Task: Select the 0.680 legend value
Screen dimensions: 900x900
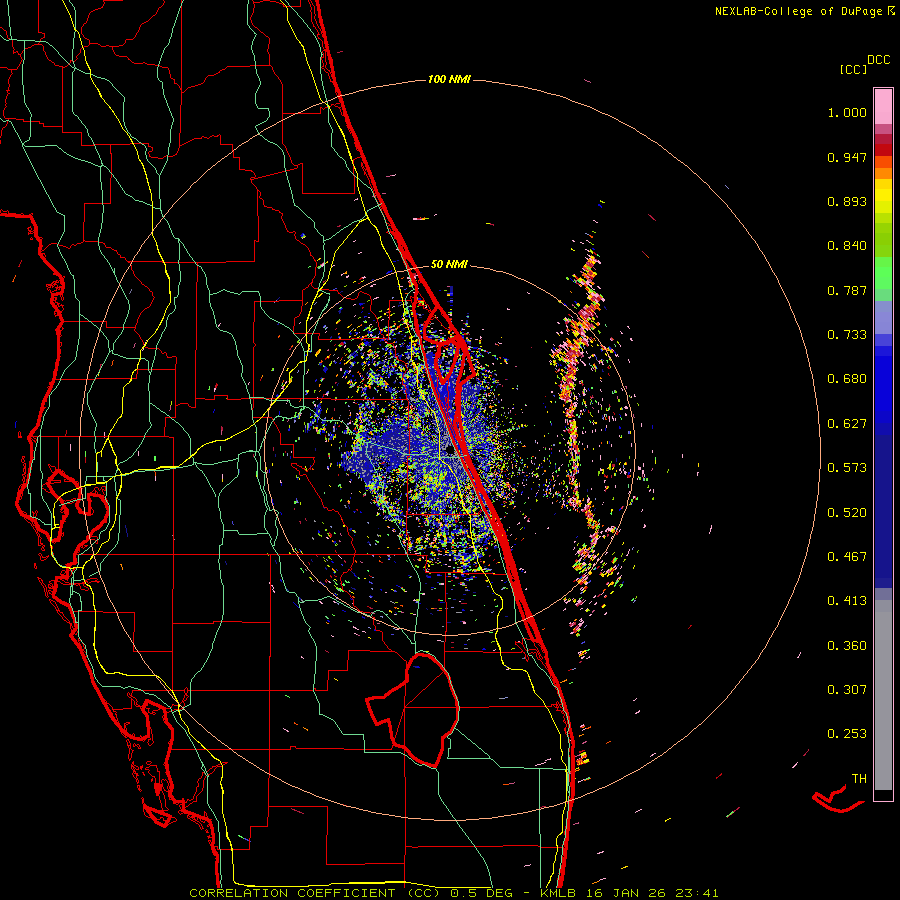Action: (x=847, y=379)
